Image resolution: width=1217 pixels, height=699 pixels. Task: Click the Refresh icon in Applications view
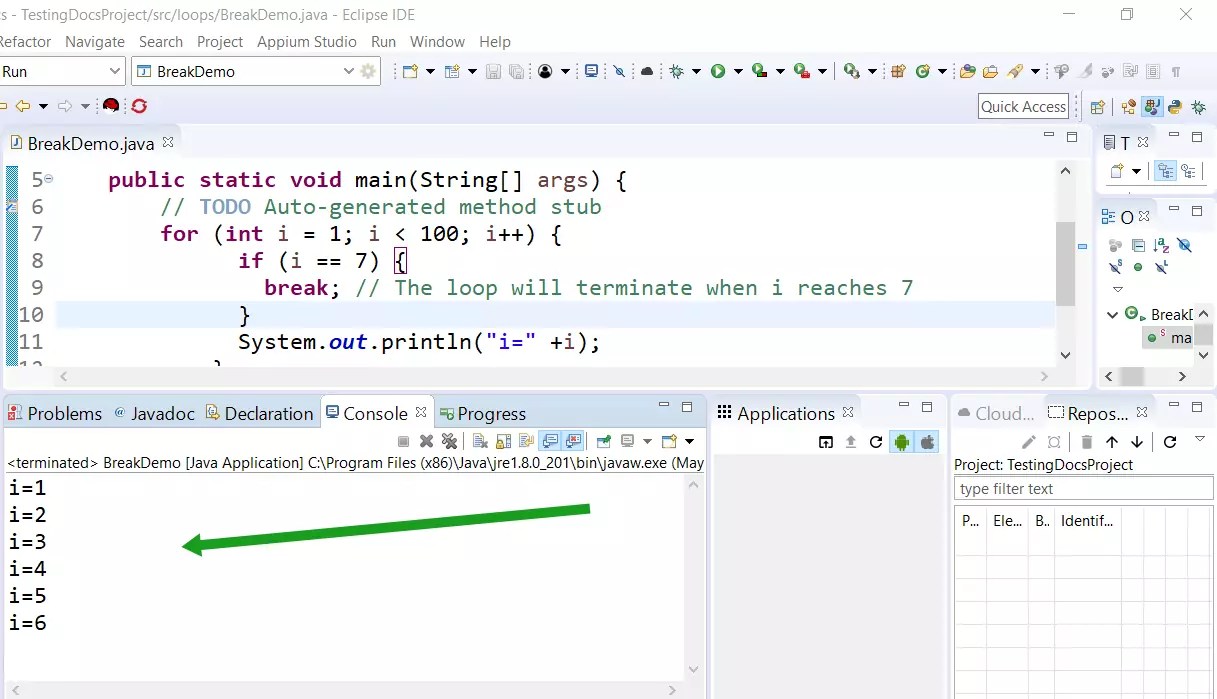(x=875, y=442)
